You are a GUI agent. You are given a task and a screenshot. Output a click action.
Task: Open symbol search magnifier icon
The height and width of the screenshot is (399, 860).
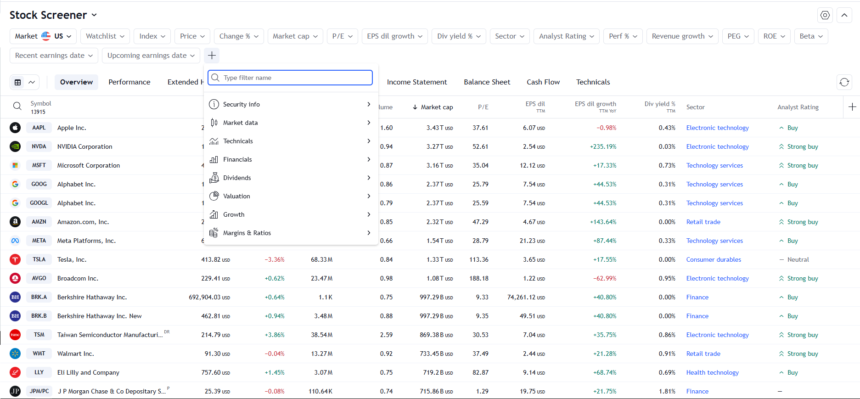17,106
